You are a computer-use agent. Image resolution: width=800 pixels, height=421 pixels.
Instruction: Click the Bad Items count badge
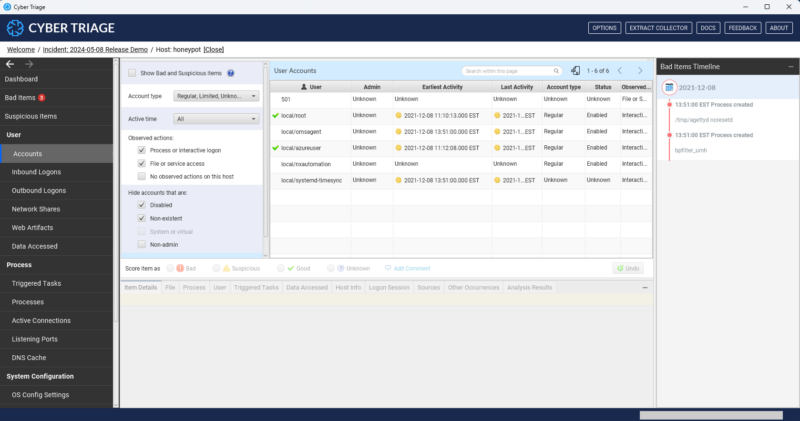tap(42, 97)
